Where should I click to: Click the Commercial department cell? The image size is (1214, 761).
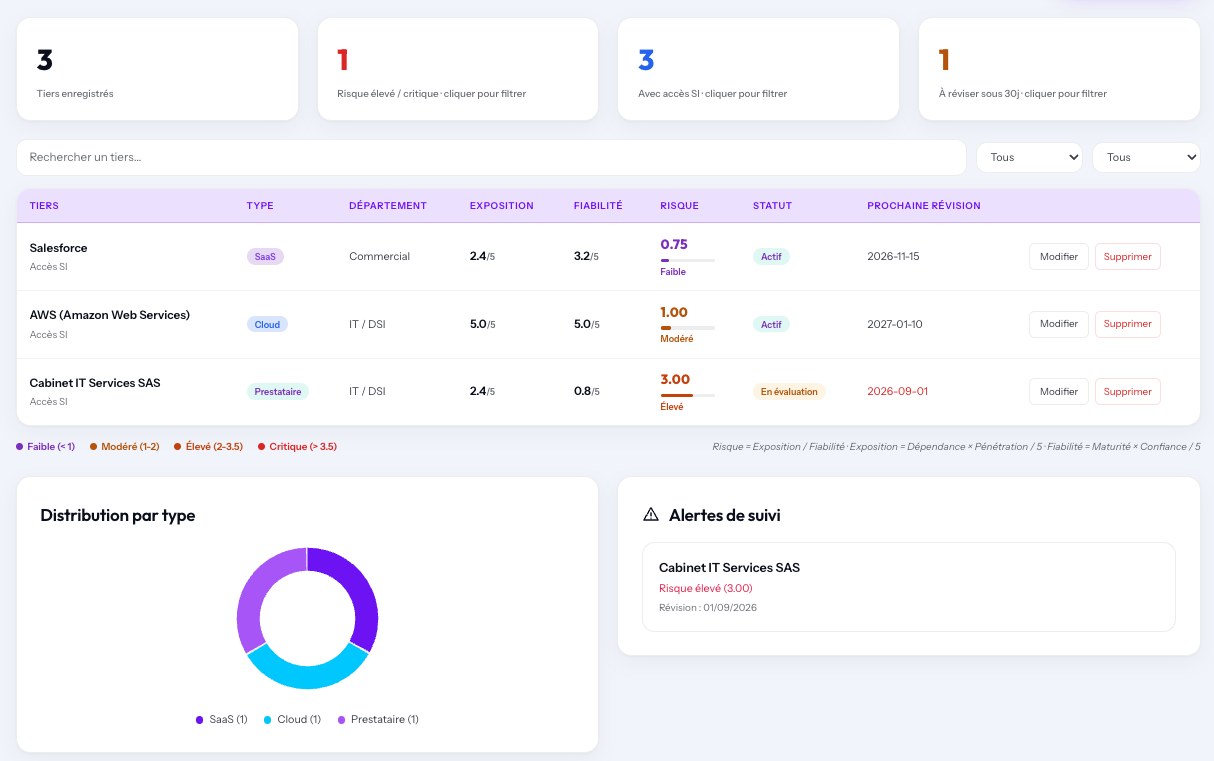pos(379,257)
